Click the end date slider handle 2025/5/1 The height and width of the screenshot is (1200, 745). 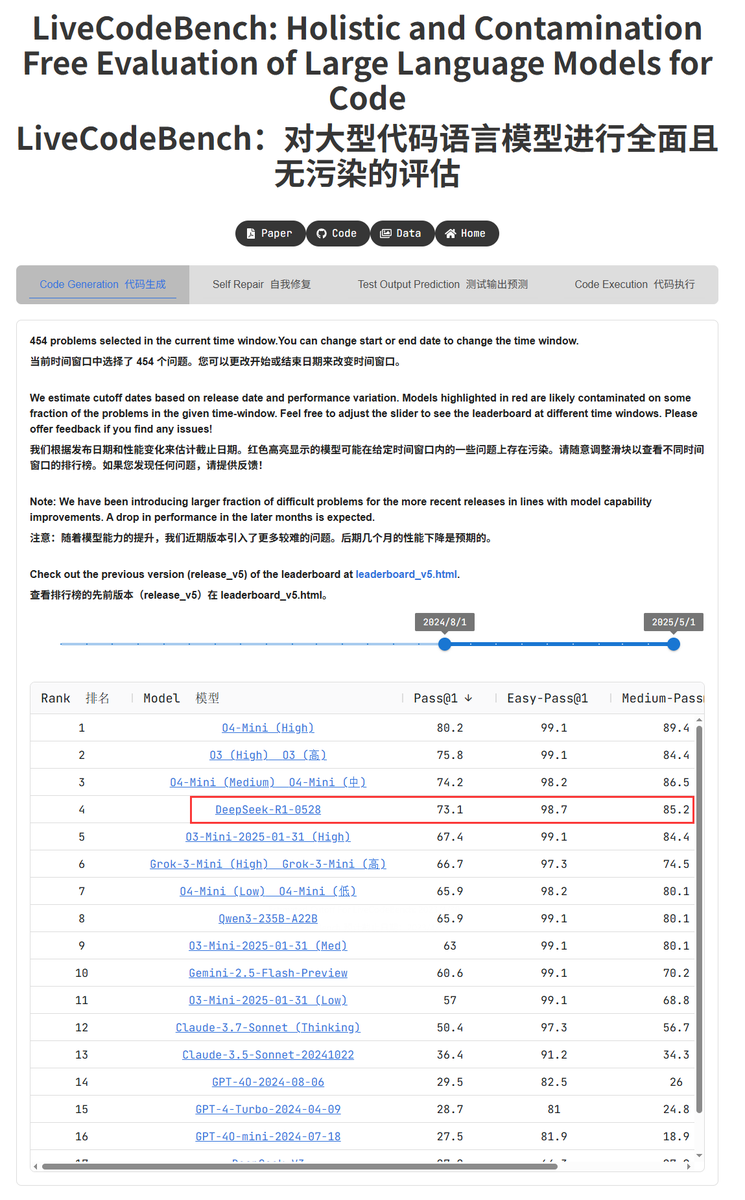click(674, 644)
